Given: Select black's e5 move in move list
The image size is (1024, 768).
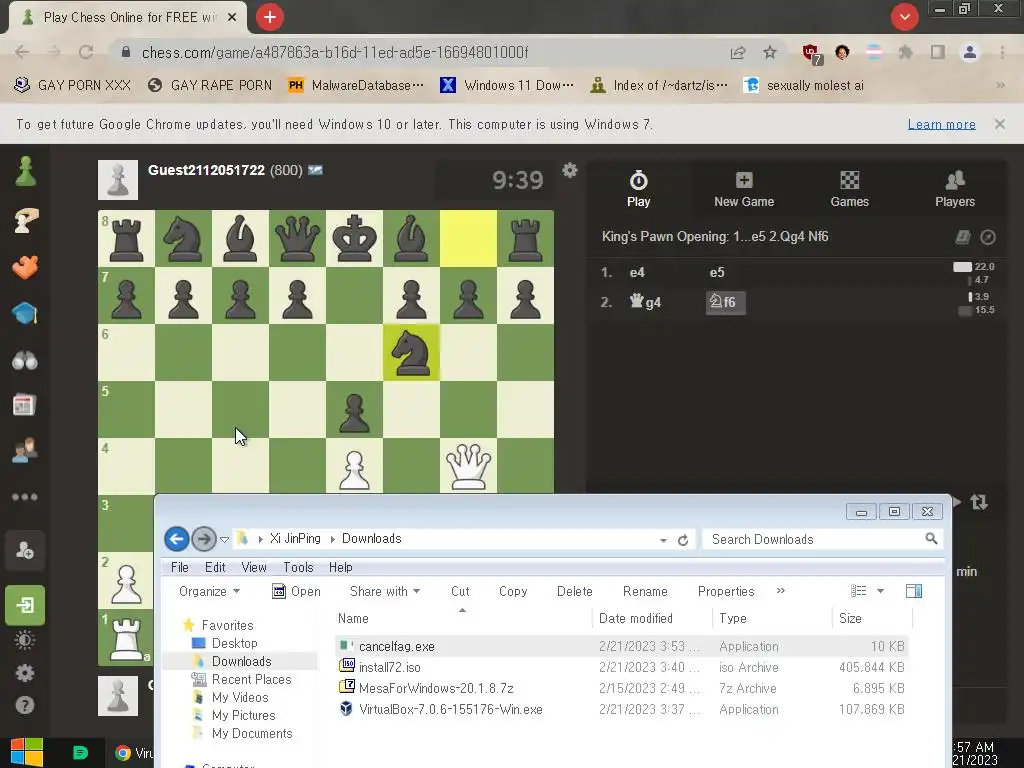Looking at the screenshot, I should point(716,272).
